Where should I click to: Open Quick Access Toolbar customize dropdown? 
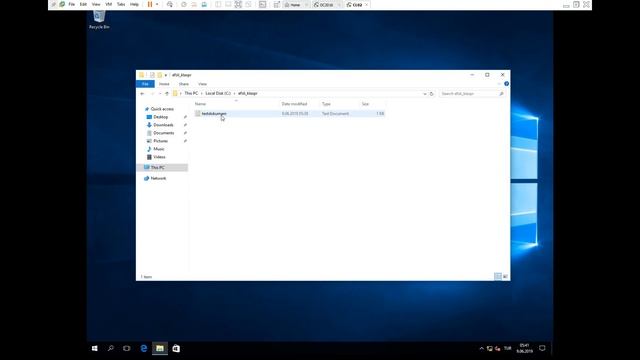coord(166,75)
